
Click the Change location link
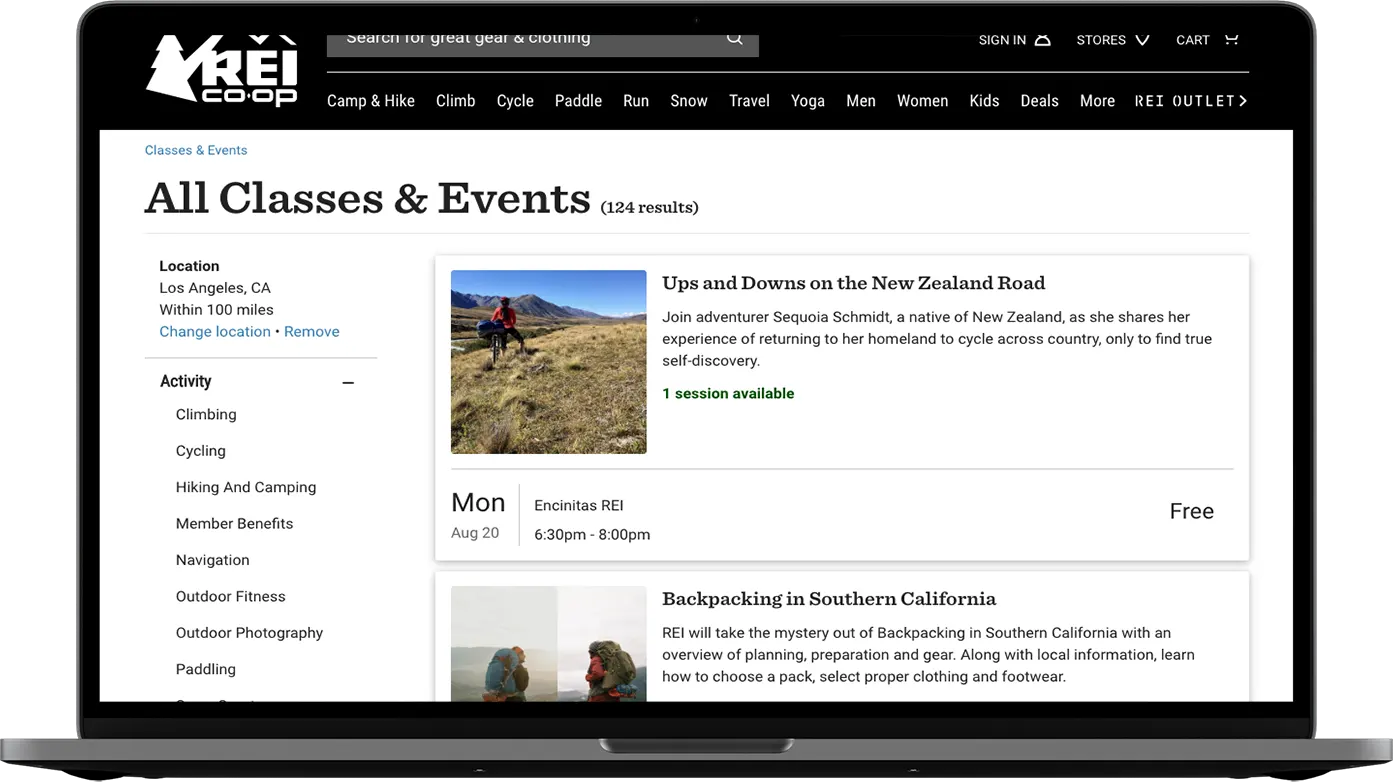tap(215, 332)
